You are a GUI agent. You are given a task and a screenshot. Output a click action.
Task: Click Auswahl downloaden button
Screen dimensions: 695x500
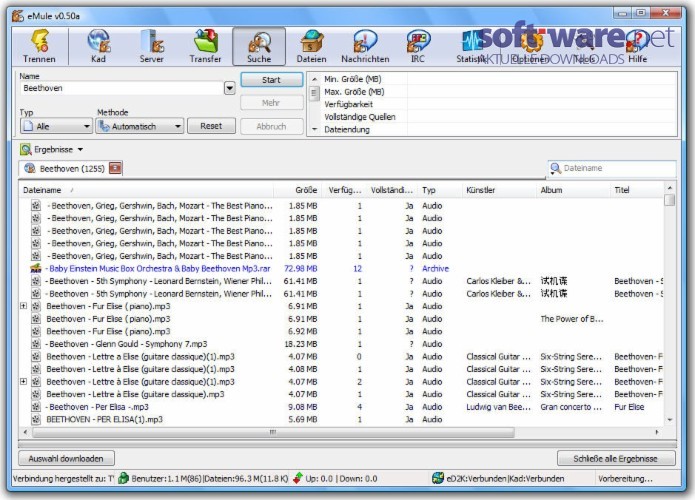66,458
